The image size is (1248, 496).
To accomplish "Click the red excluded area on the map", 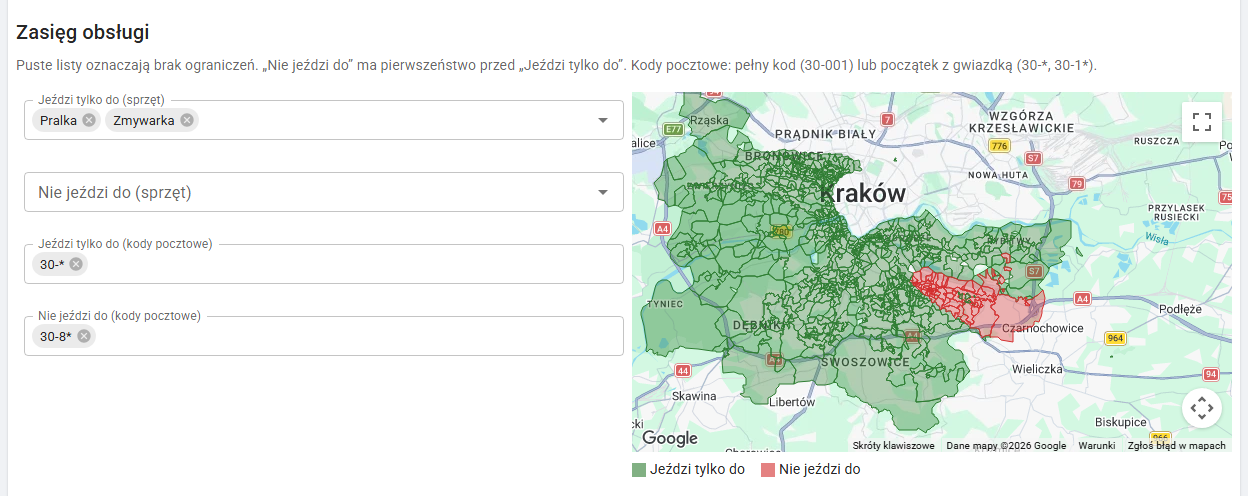I will pyautogui.click(x=985, y=303).
